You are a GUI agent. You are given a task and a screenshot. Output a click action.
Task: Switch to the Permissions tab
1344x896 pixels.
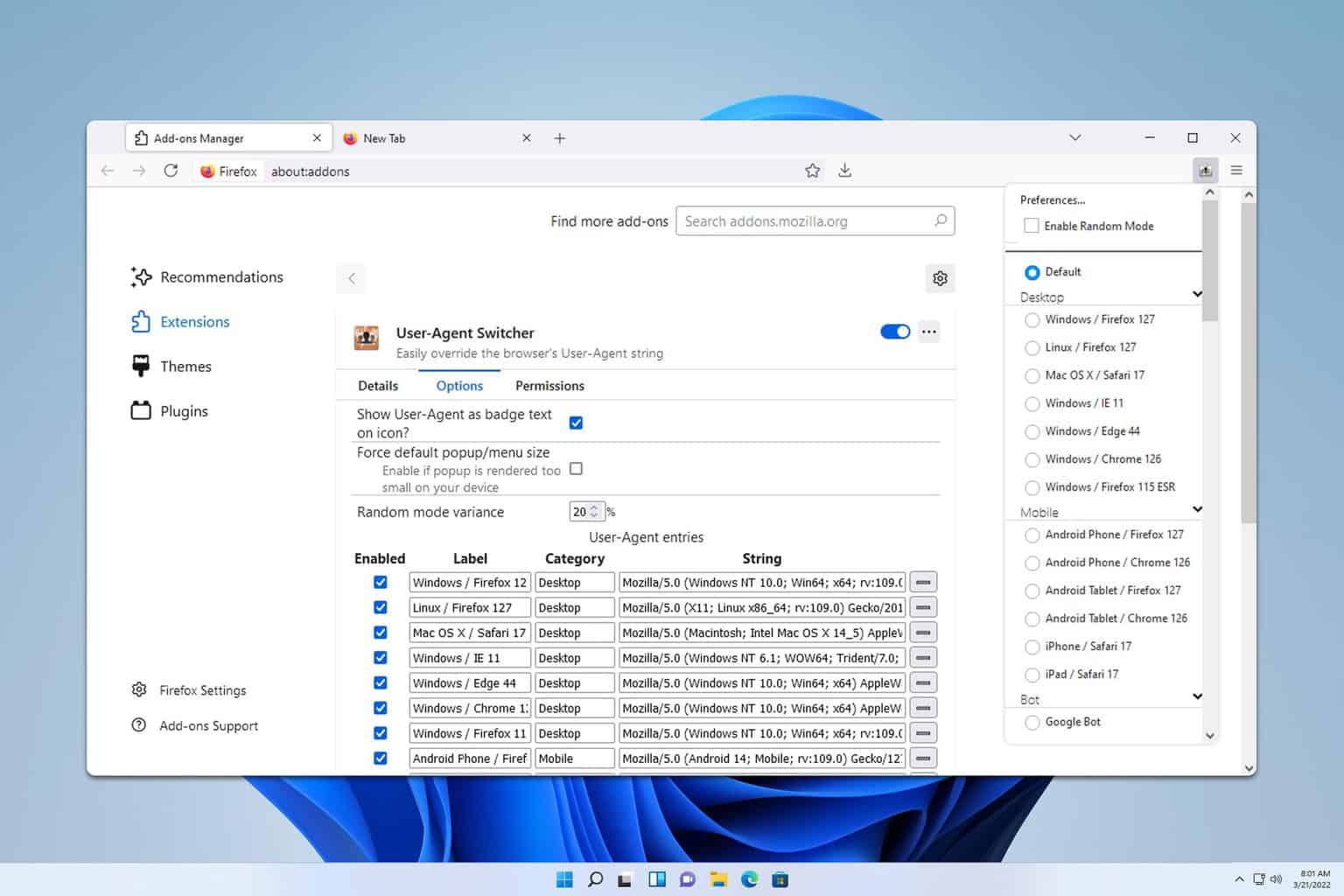(549, 386)
